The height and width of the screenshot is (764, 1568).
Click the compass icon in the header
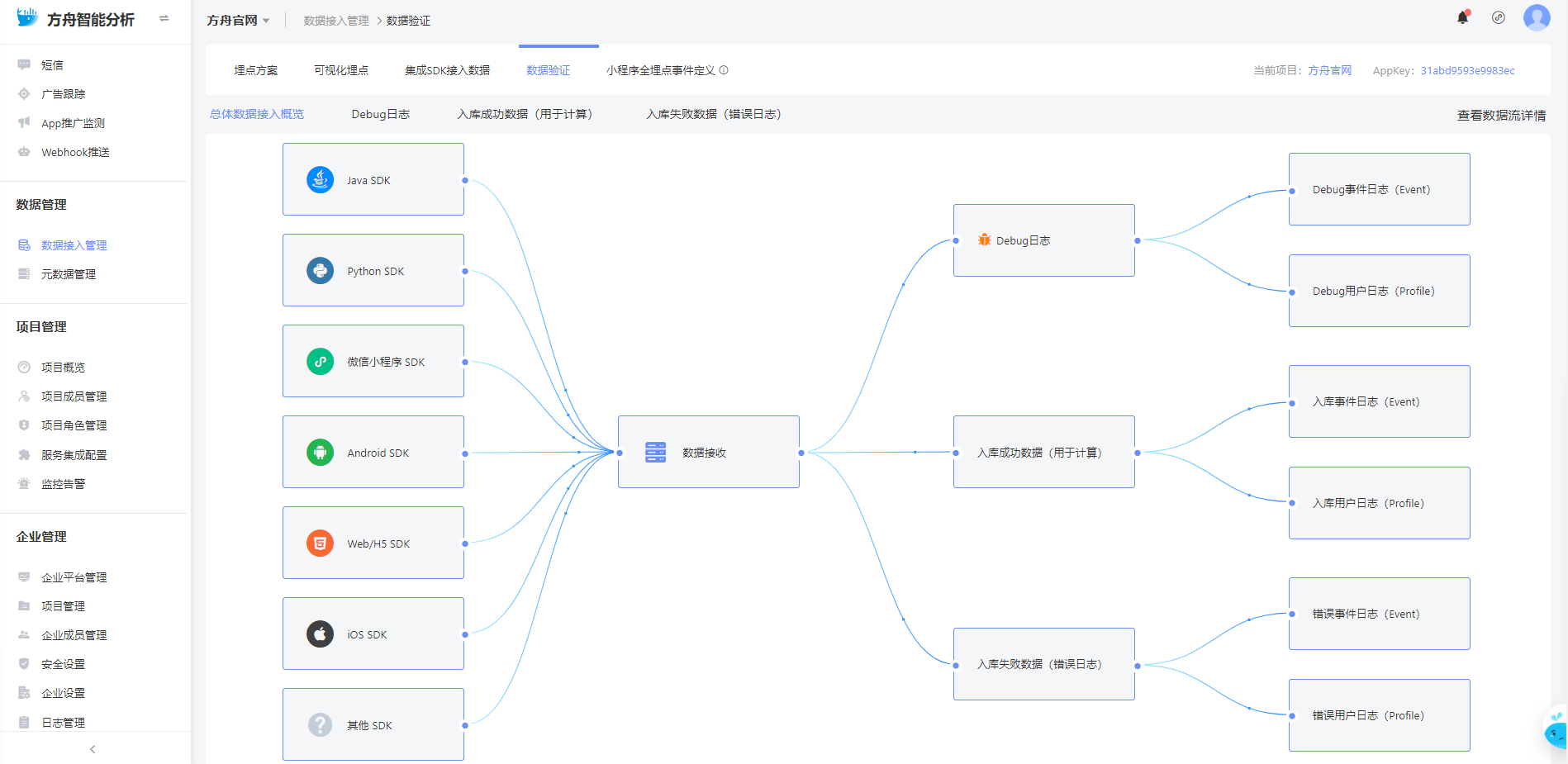[x=1499, y=17]
